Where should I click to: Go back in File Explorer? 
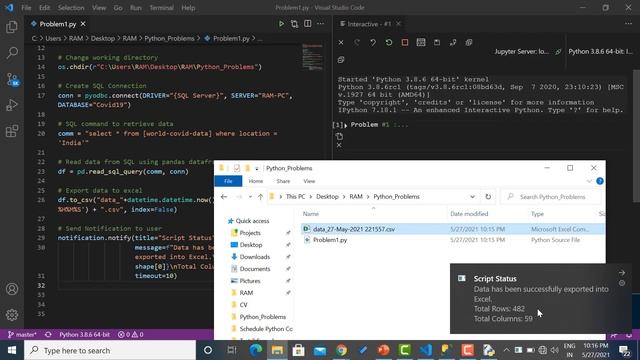point(224,197)
